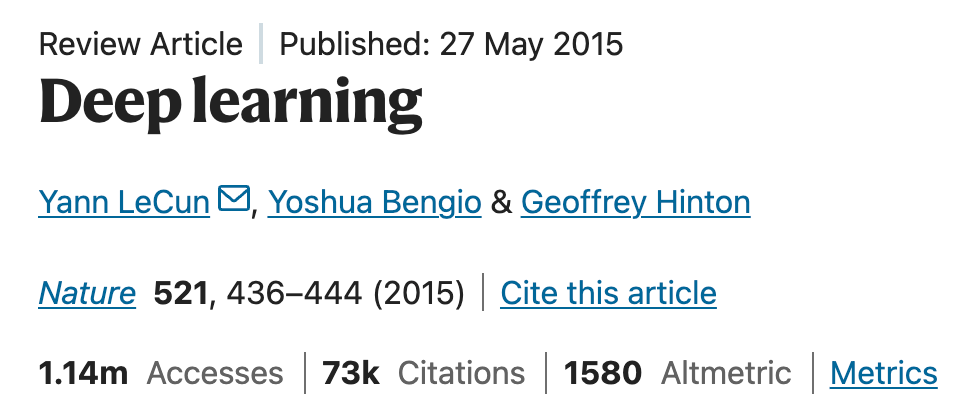Click the page range 436–444

[x=294, y=293]
